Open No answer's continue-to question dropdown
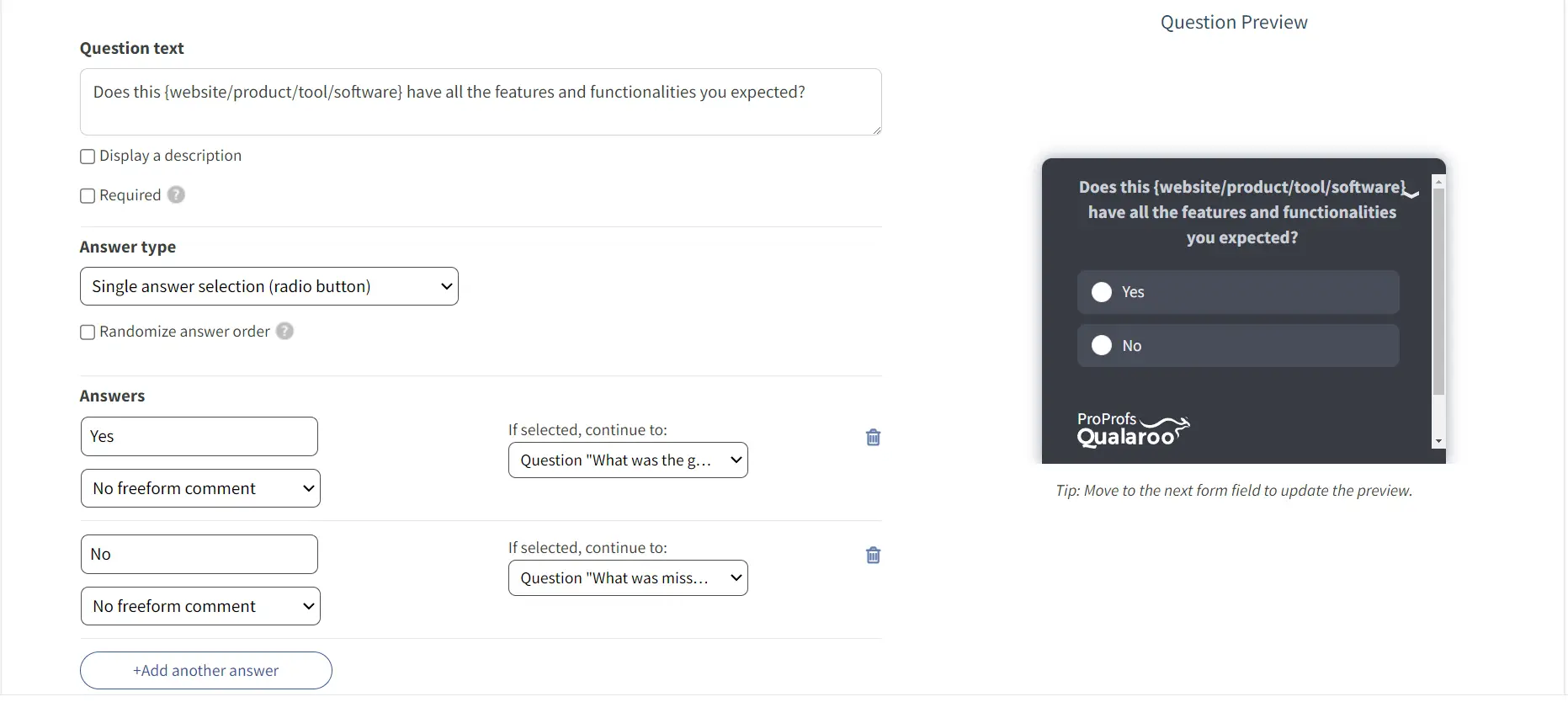This screenshot has height=702, width=1568. point(628,578)
